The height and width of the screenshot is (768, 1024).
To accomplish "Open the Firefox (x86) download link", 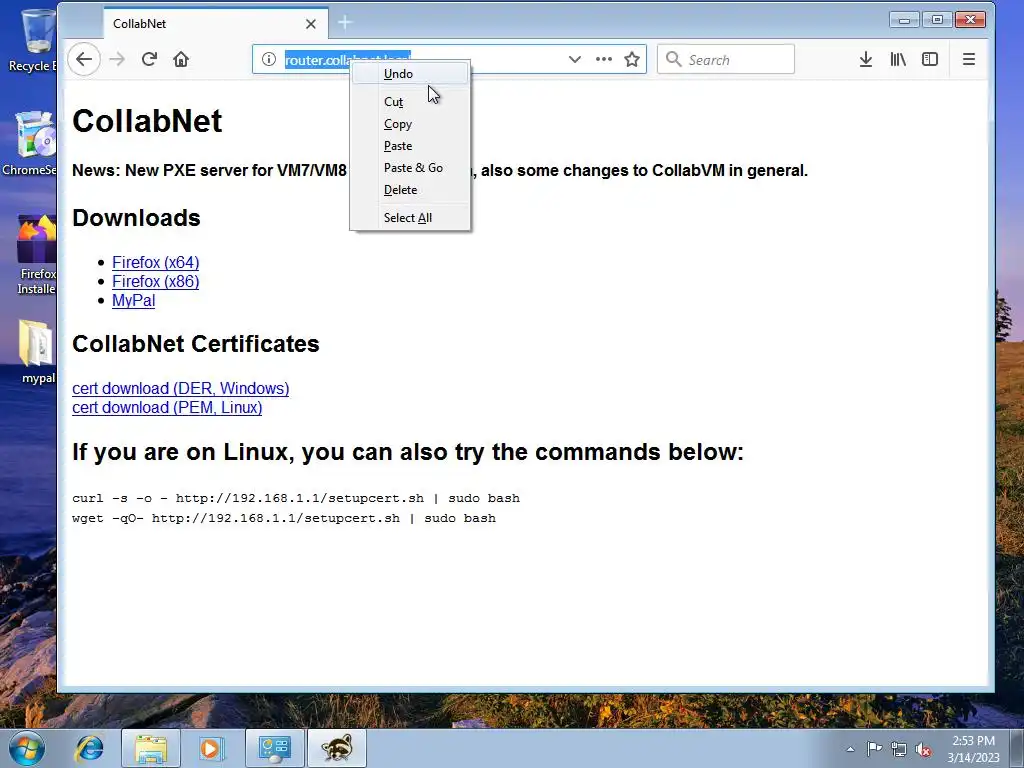I will (x=155, y=281).
